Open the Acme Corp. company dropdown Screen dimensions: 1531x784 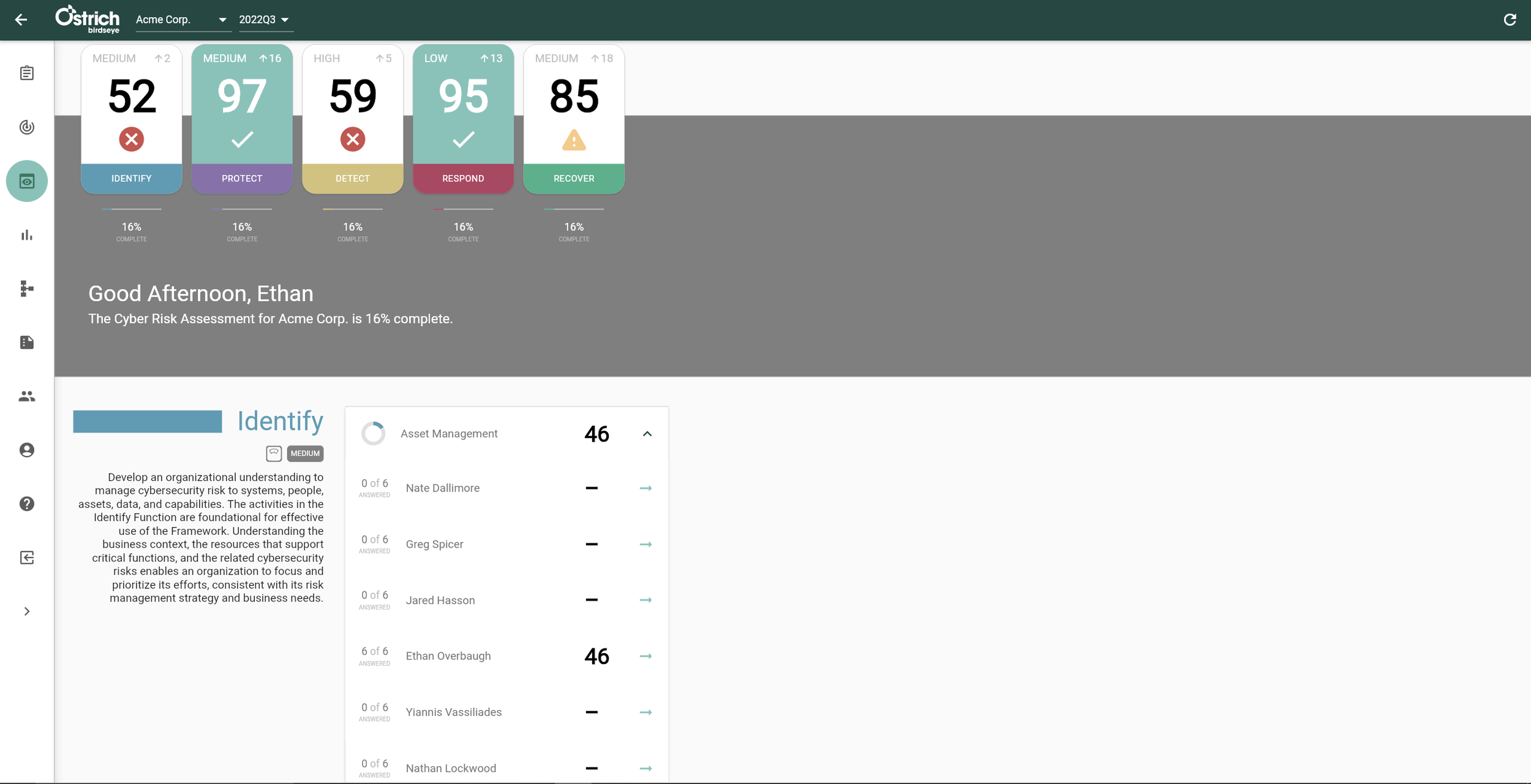click(181, 20)
